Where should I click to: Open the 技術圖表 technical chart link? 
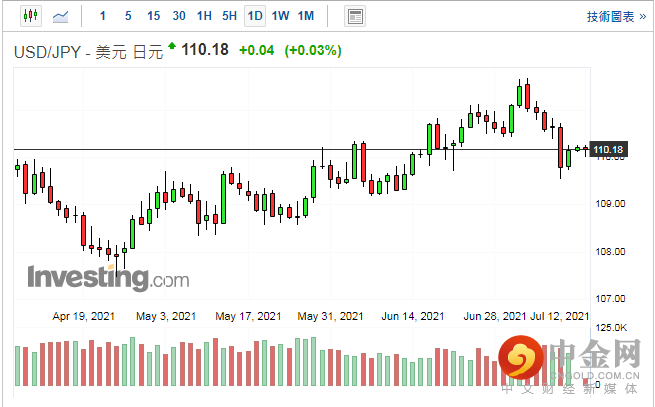point(616,17)
